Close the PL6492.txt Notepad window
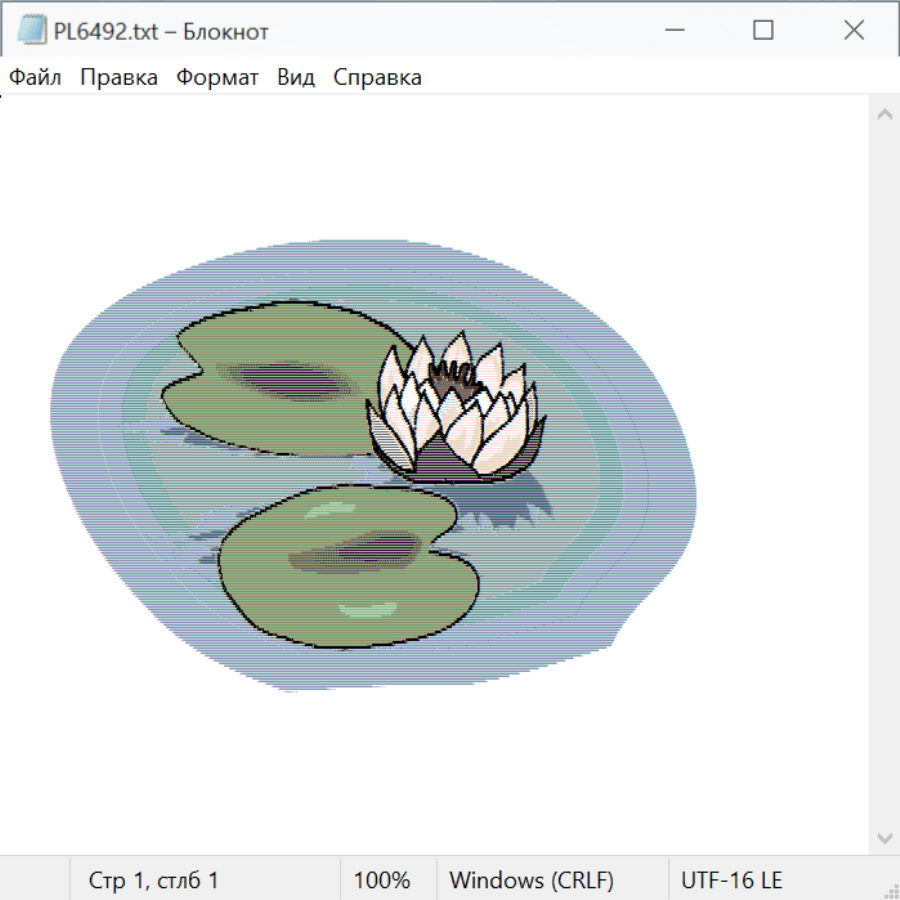Viewport: 900px width, 900px height. click(853, 31)
